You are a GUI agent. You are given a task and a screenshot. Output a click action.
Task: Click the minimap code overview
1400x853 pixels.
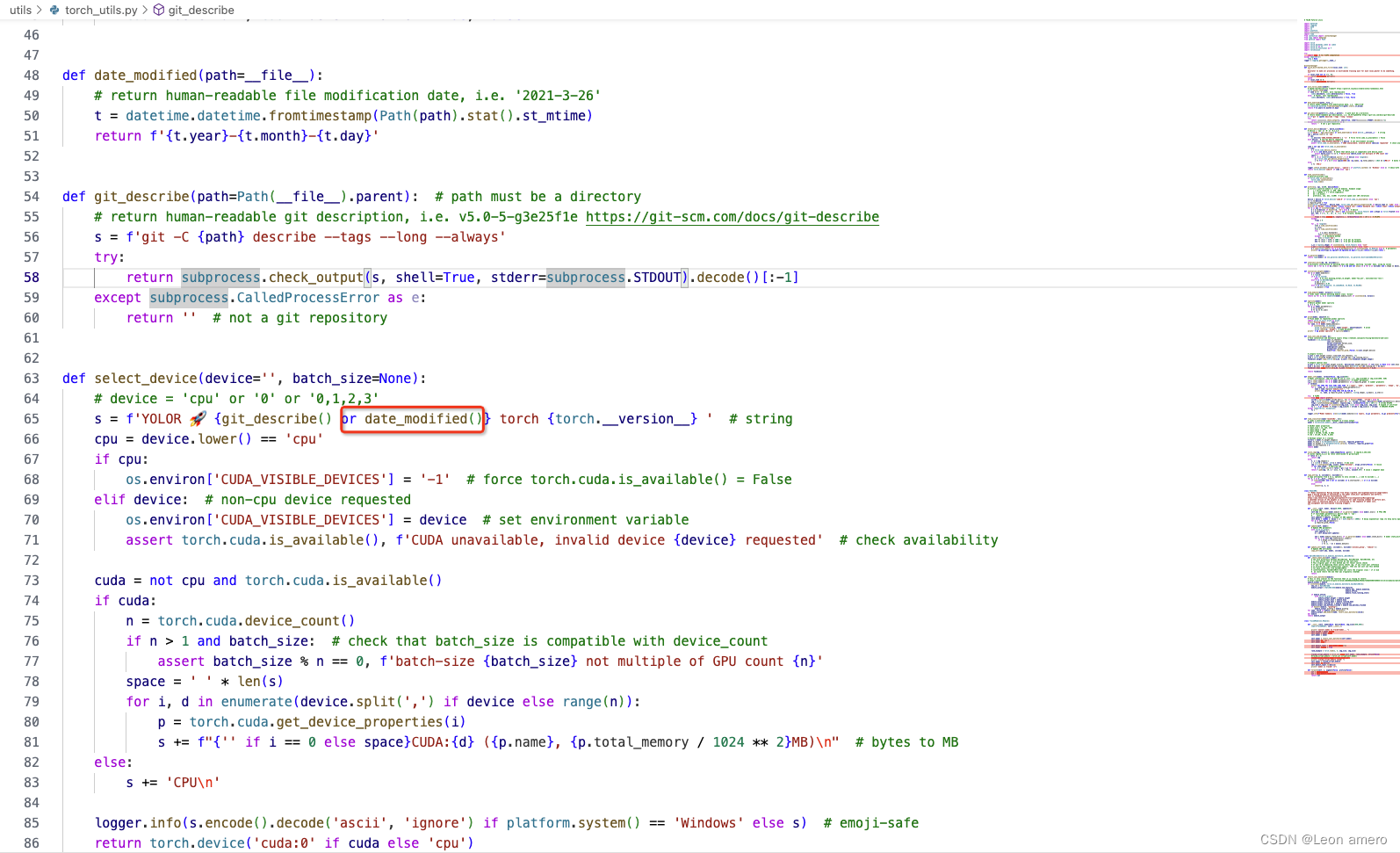click(x=1351, y=347)
